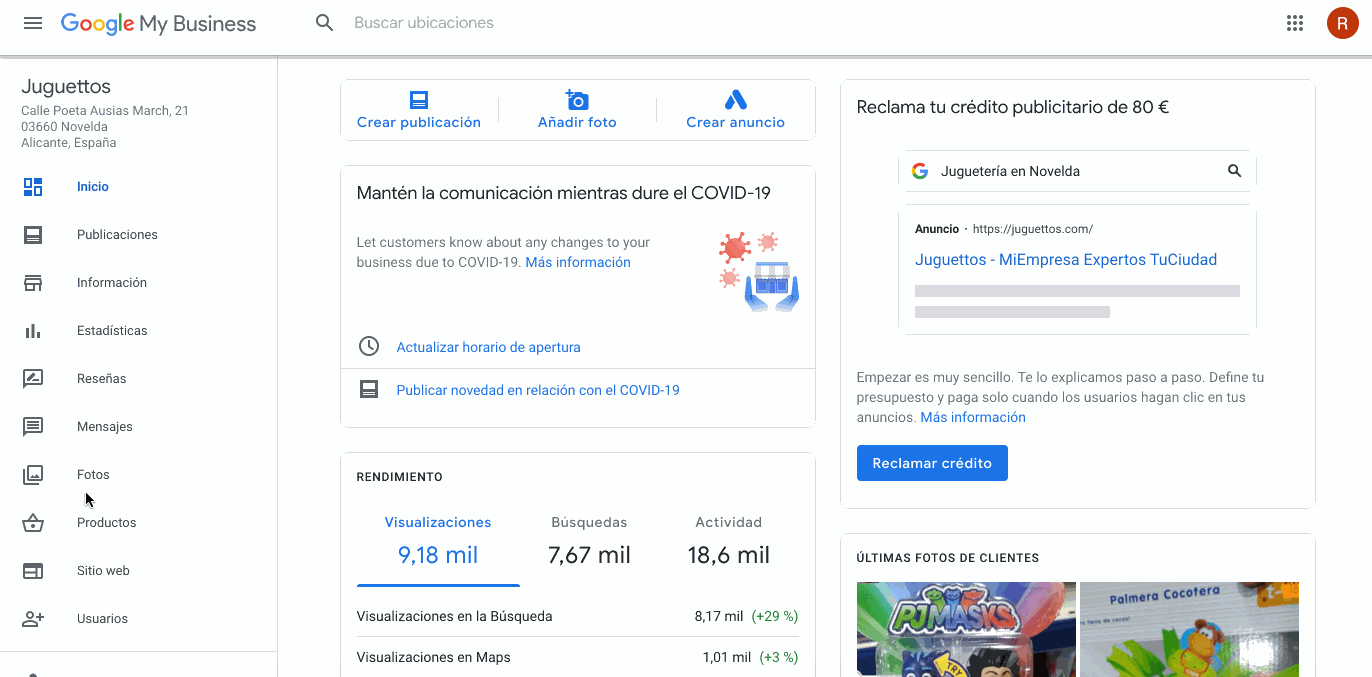
Task: Click Más información in the COVID-19 card
Action: (578, 262)
